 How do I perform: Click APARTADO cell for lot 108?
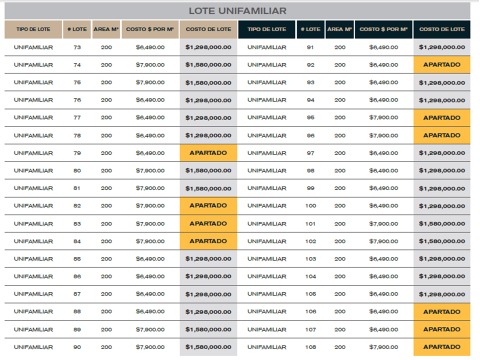click(x=442, y=347)
